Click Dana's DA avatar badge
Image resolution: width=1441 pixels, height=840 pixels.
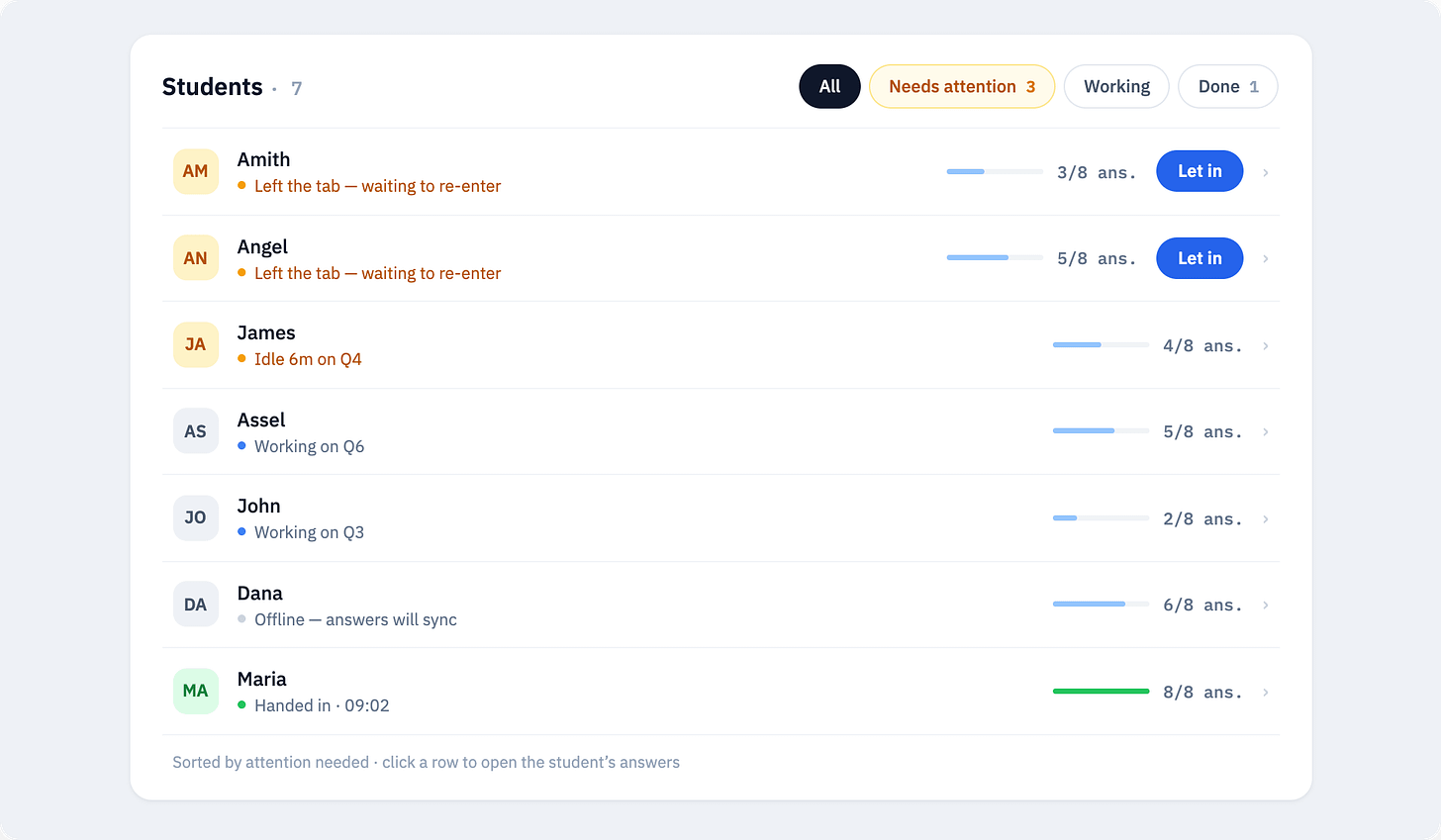click(196, 605)
